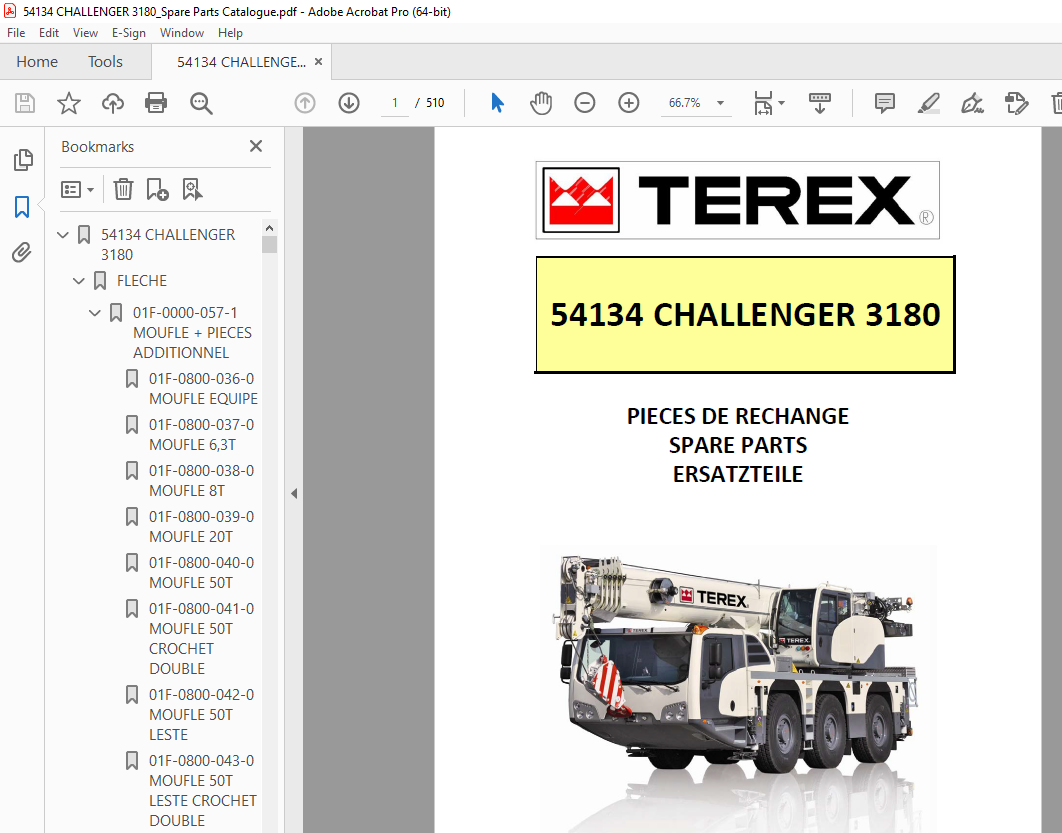Toggle scrolling mode toolbar icon
Screen dimensions: 1062x833
820,103
